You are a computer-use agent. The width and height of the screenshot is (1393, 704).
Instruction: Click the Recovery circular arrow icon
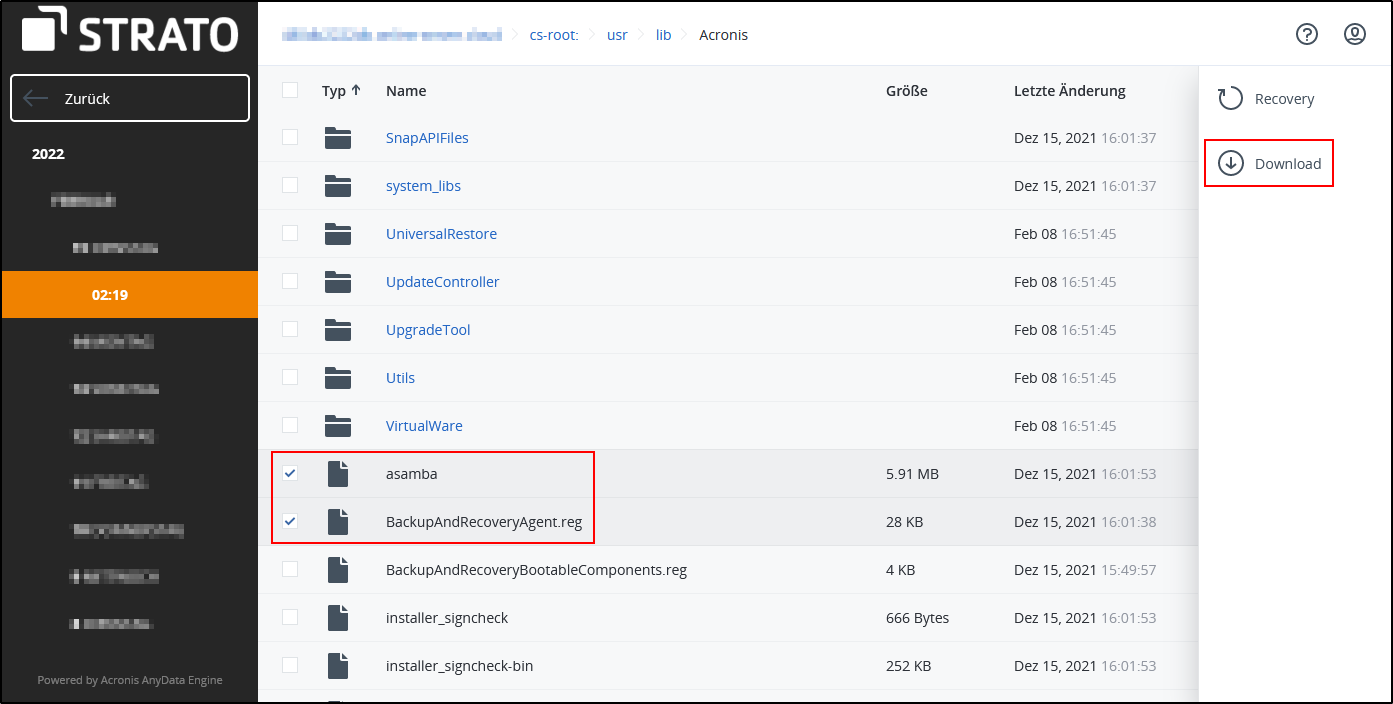point(1229,99)
